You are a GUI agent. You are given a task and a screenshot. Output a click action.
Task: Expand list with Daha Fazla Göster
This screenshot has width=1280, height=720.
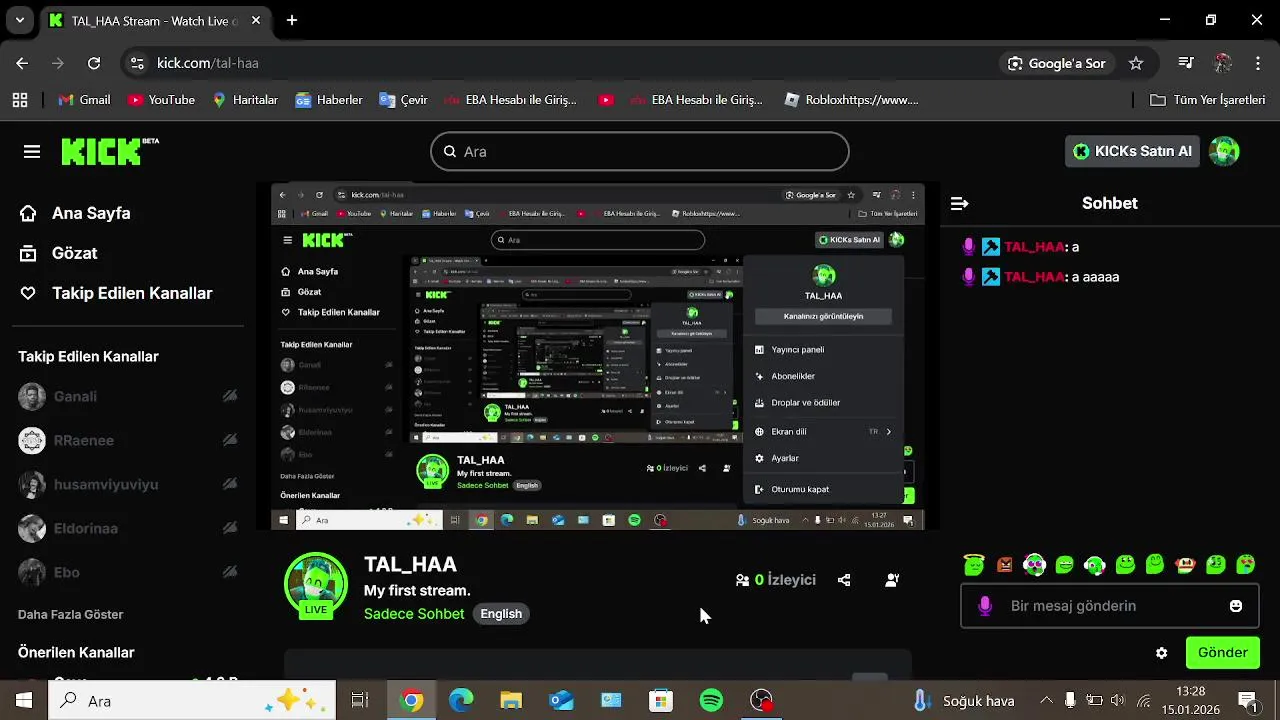click(70, 614)
